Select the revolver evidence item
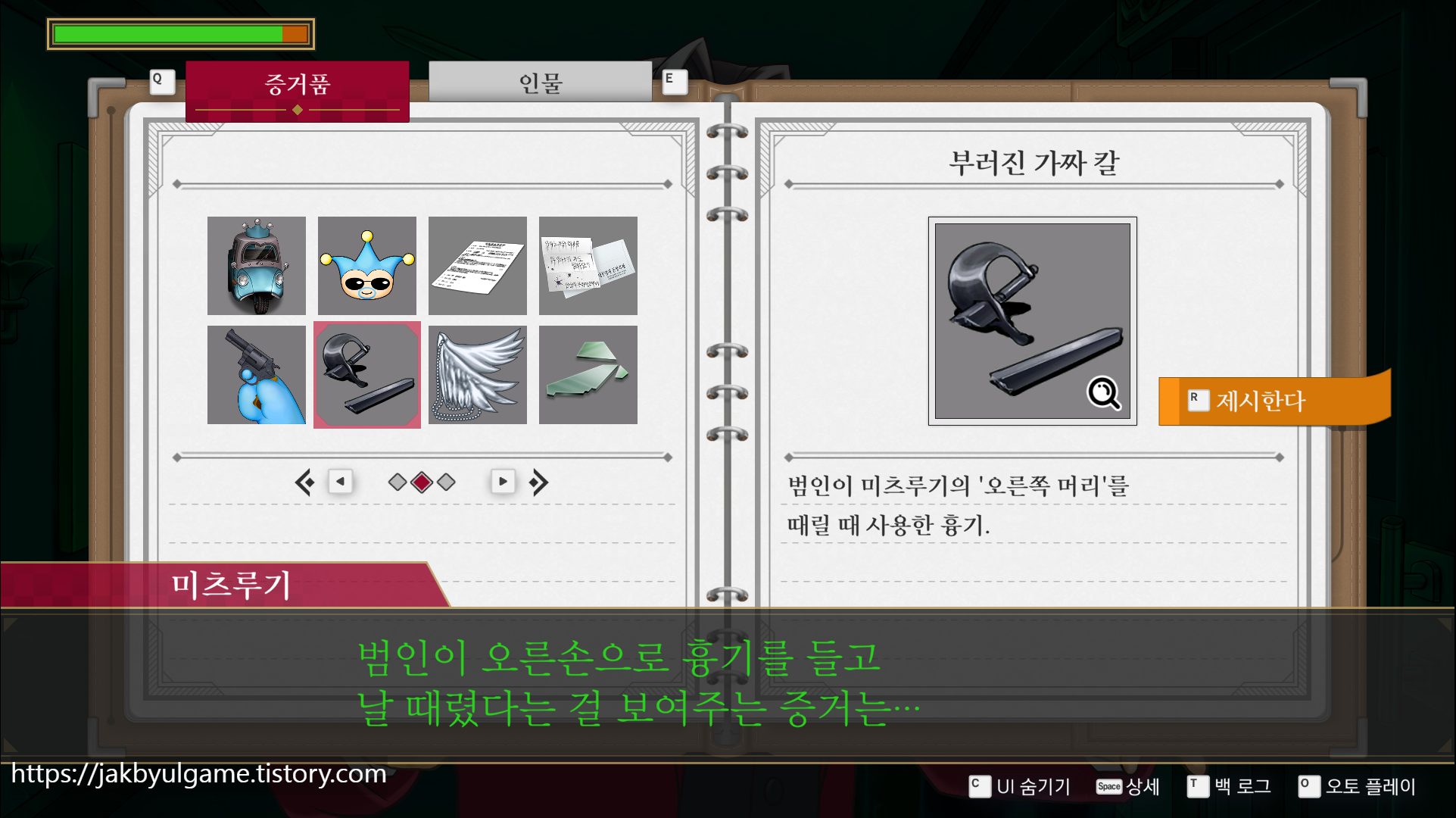This screenshot has height=818, width=1456. point(257,375)
